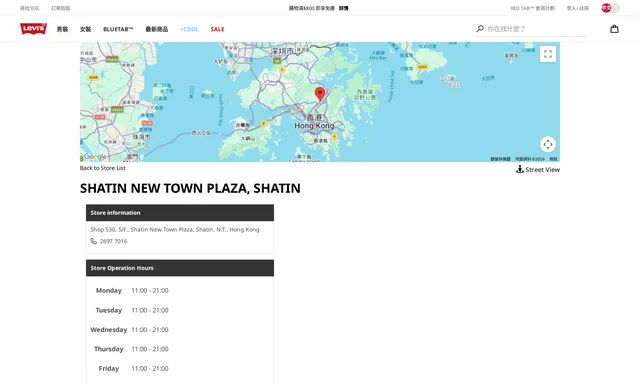The width and height of the screenshot is (640, 384).
Task: Click the 珠海市 label on map
Action: click(141, 137)
